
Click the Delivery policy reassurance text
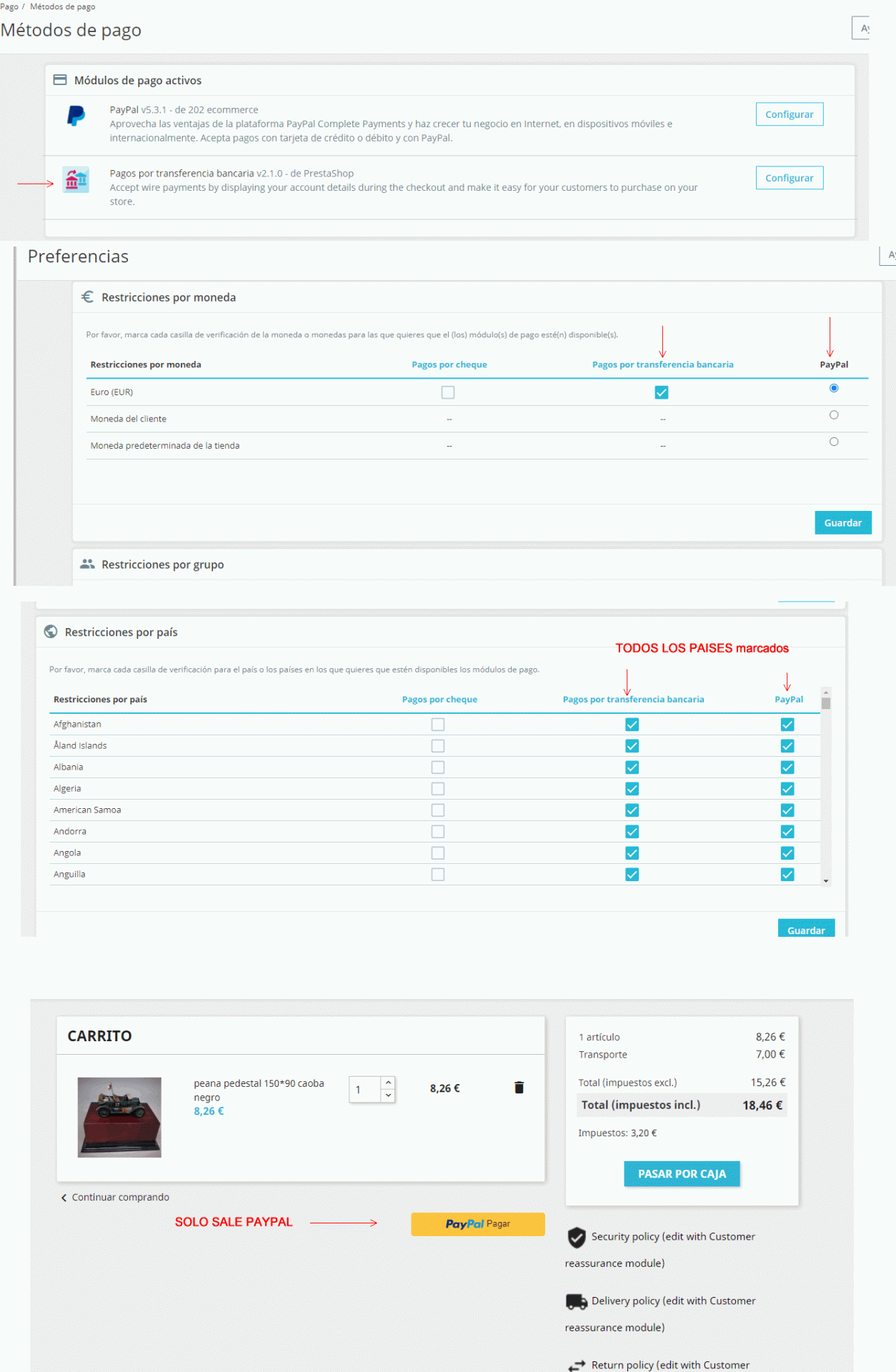(x=660, y=1314)
